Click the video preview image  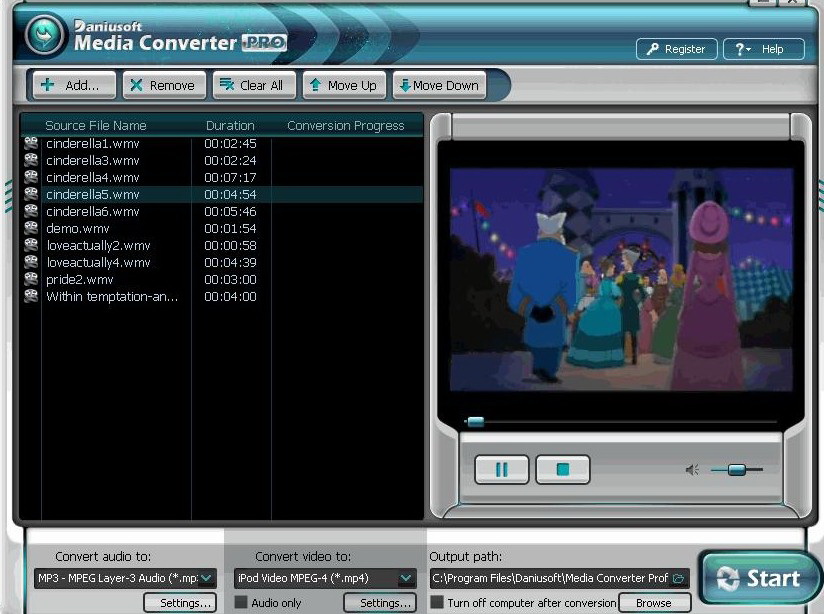pos(621,280)
